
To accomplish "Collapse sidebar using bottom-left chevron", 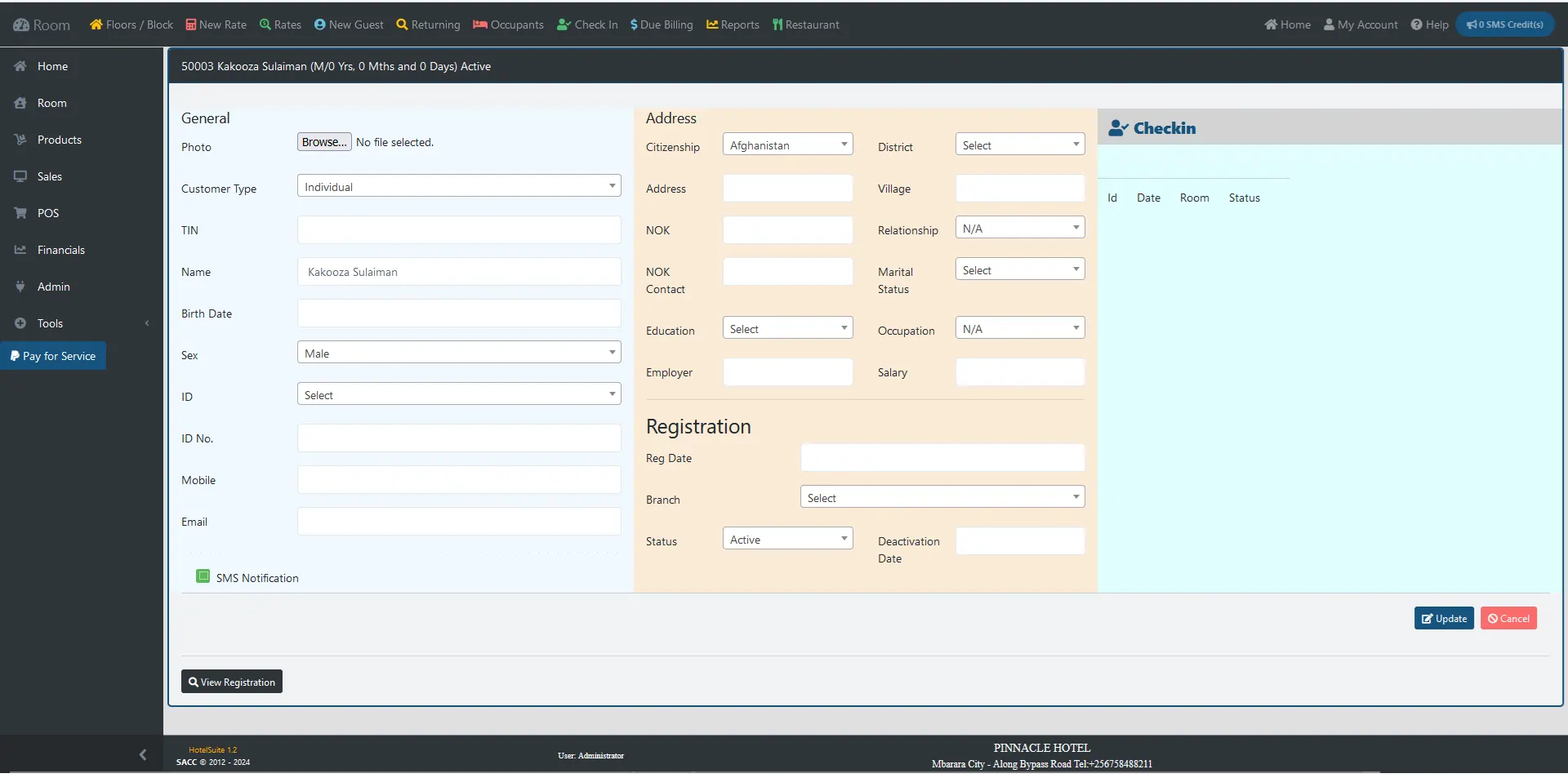I will [x=143, y=755].
